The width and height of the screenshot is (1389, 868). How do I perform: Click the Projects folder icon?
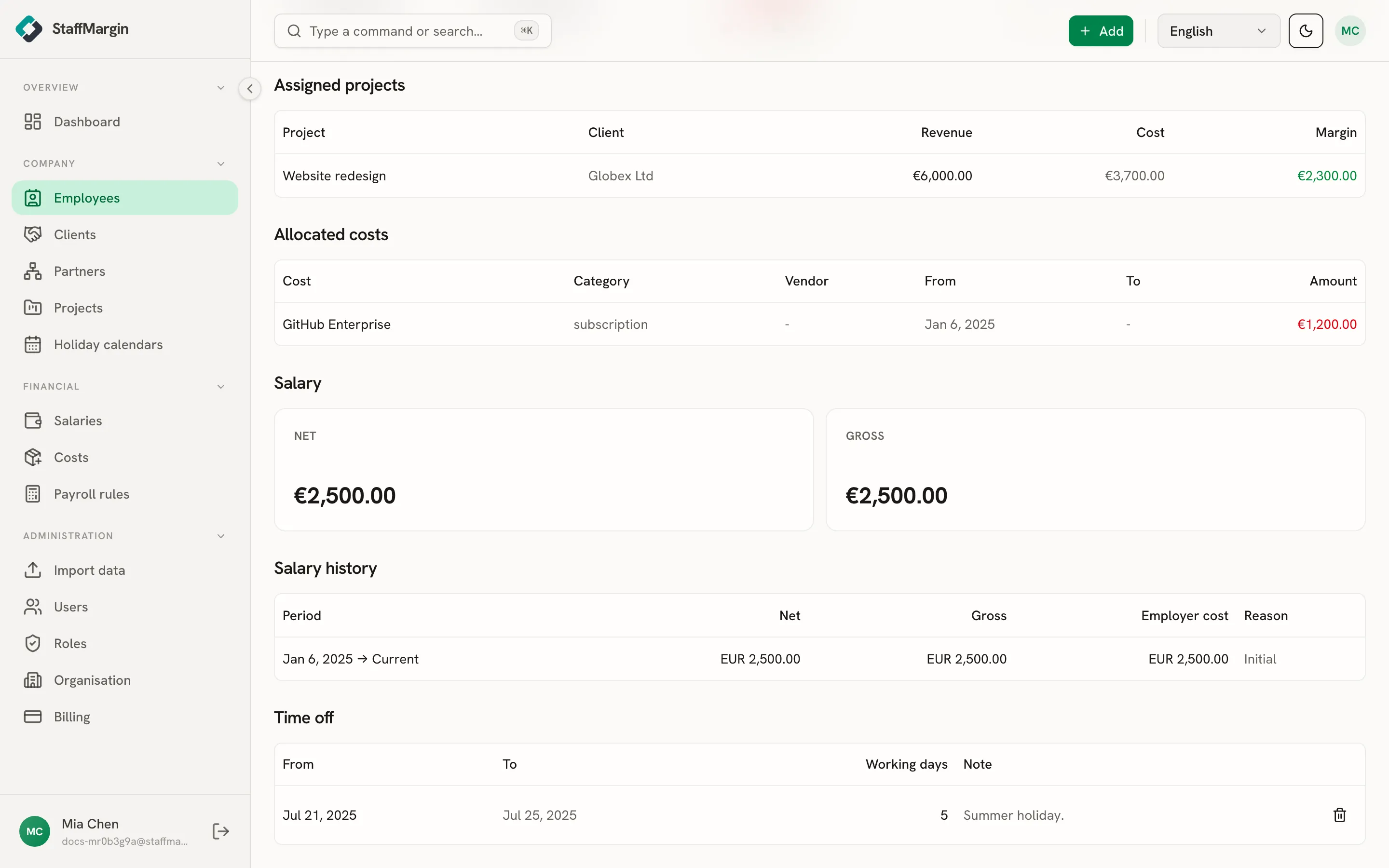pyautogui.click(x=33, y=308)
